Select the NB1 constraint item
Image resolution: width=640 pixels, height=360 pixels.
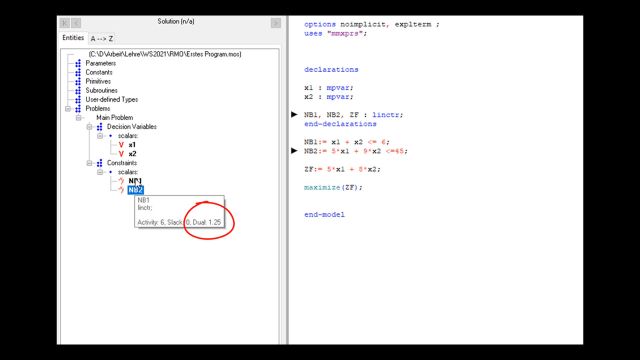tap(135, 181)
